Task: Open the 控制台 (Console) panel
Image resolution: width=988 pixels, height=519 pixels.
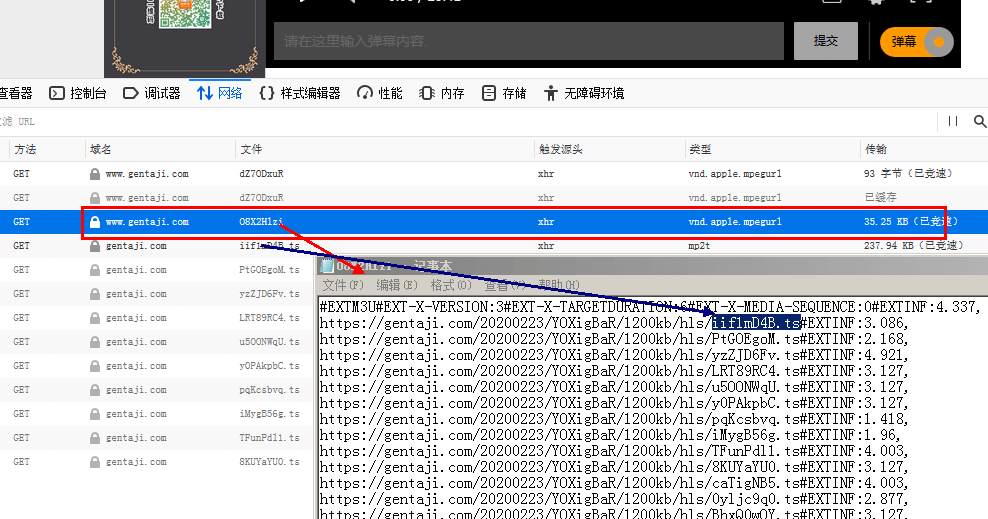Action: tap(78, 93)
